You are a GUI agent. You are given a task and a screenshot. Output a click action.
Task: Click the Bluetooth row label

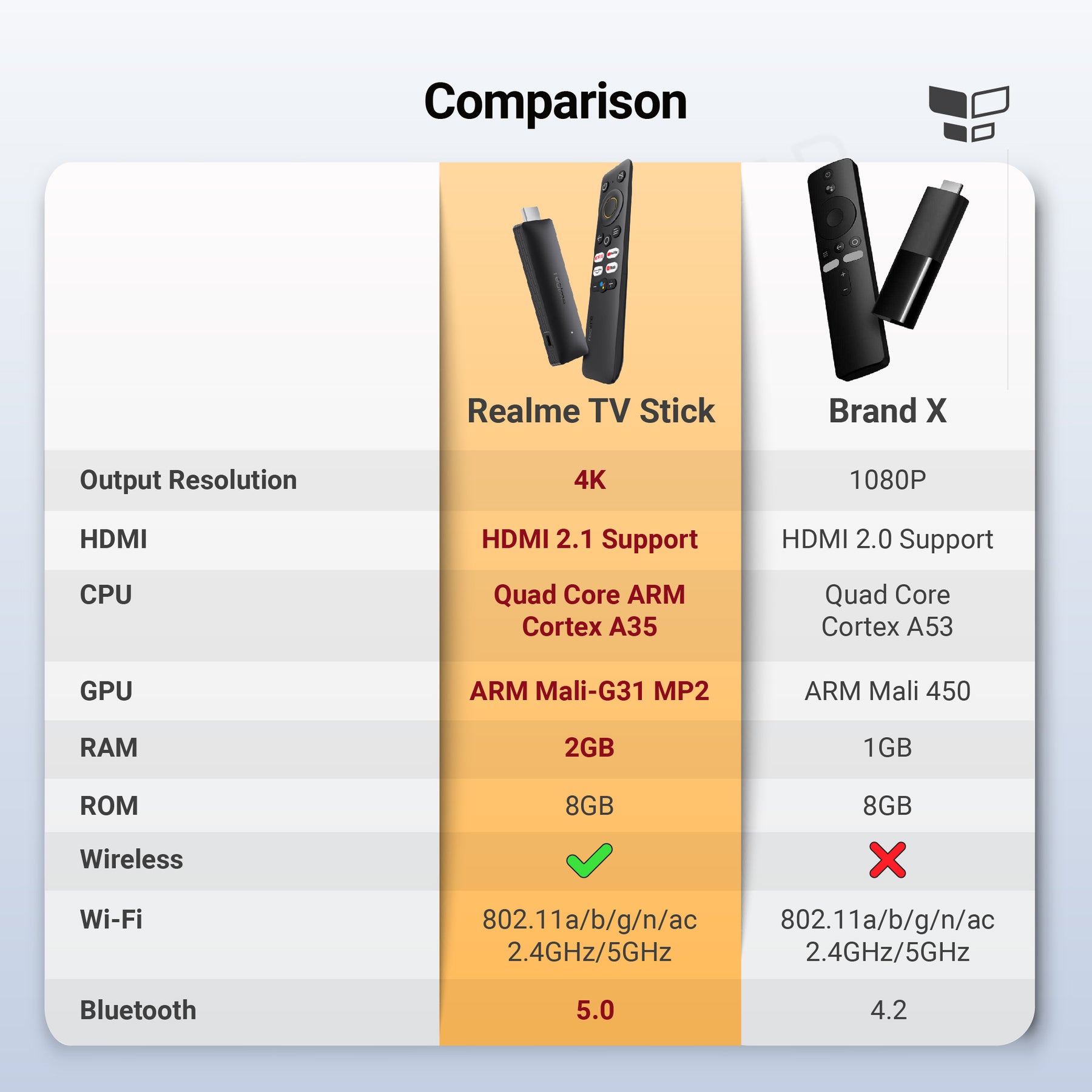(x=138, y=1010)
